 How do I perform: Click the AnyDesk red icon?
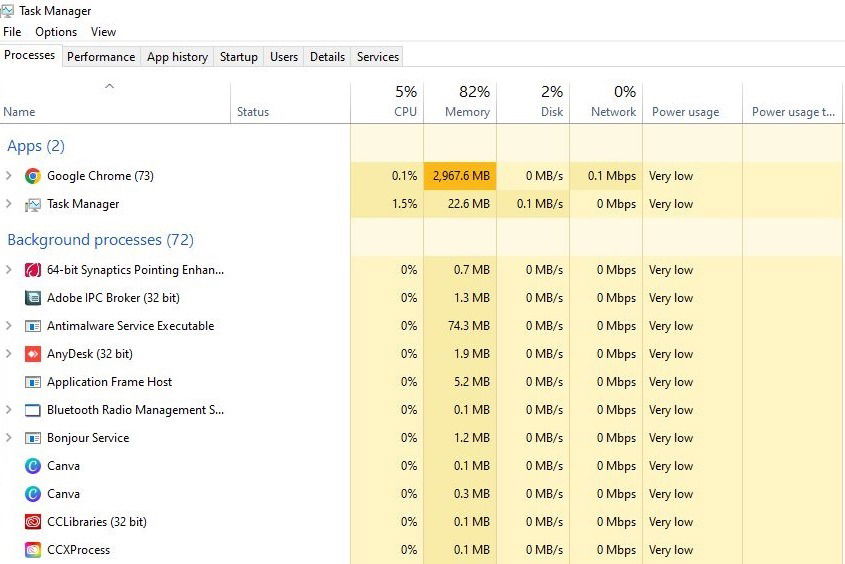[33, 354]
